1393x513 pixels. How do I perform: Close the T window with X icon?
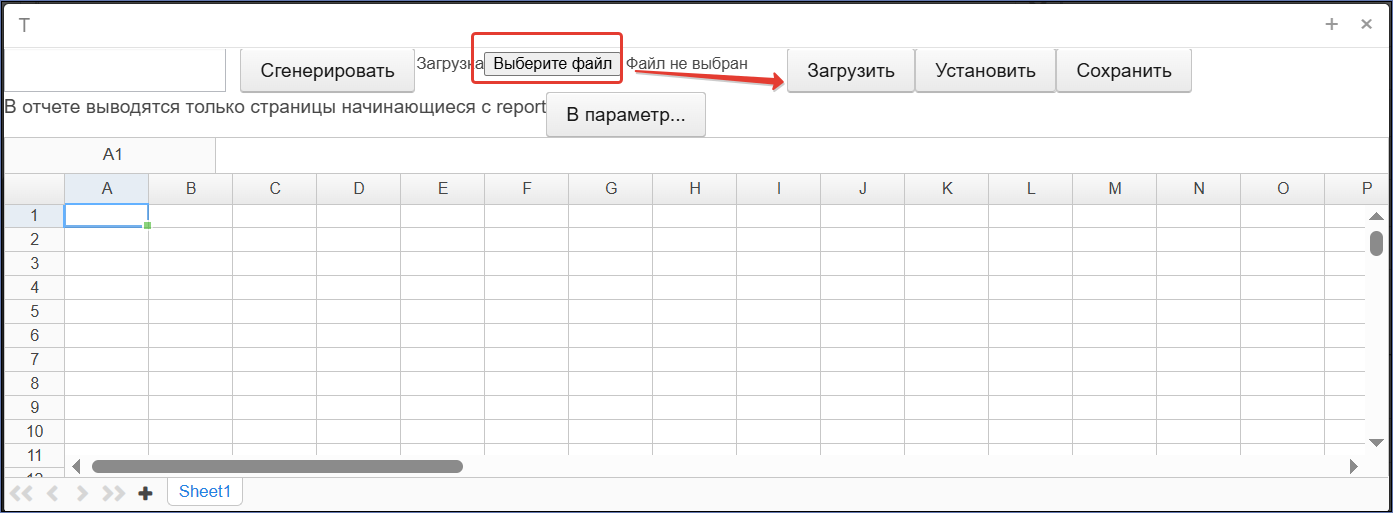pyautogui.click(x=1366, y=25)
